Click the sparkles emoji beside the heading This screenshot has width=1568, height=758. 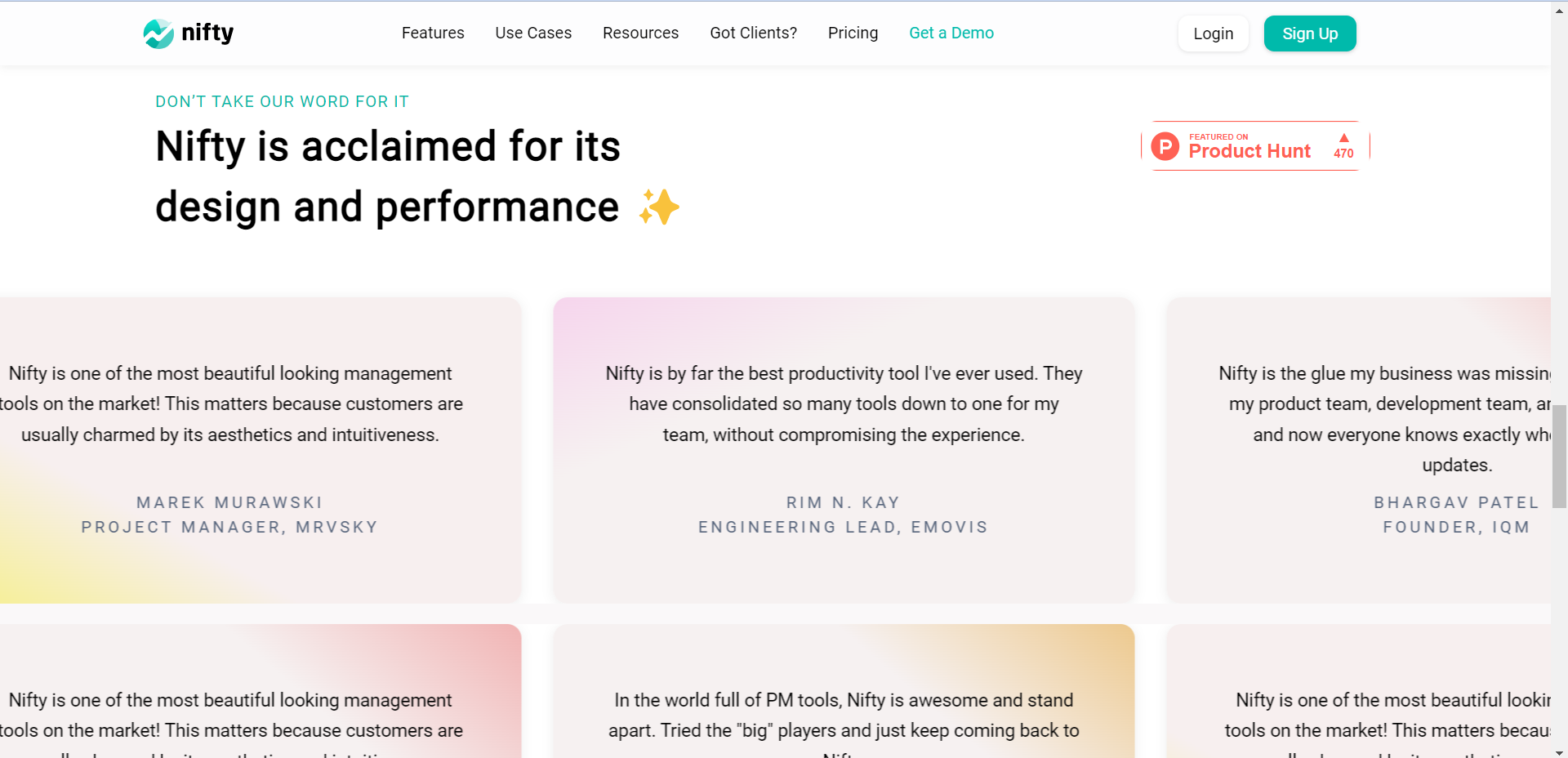click(x=658, y=207)
